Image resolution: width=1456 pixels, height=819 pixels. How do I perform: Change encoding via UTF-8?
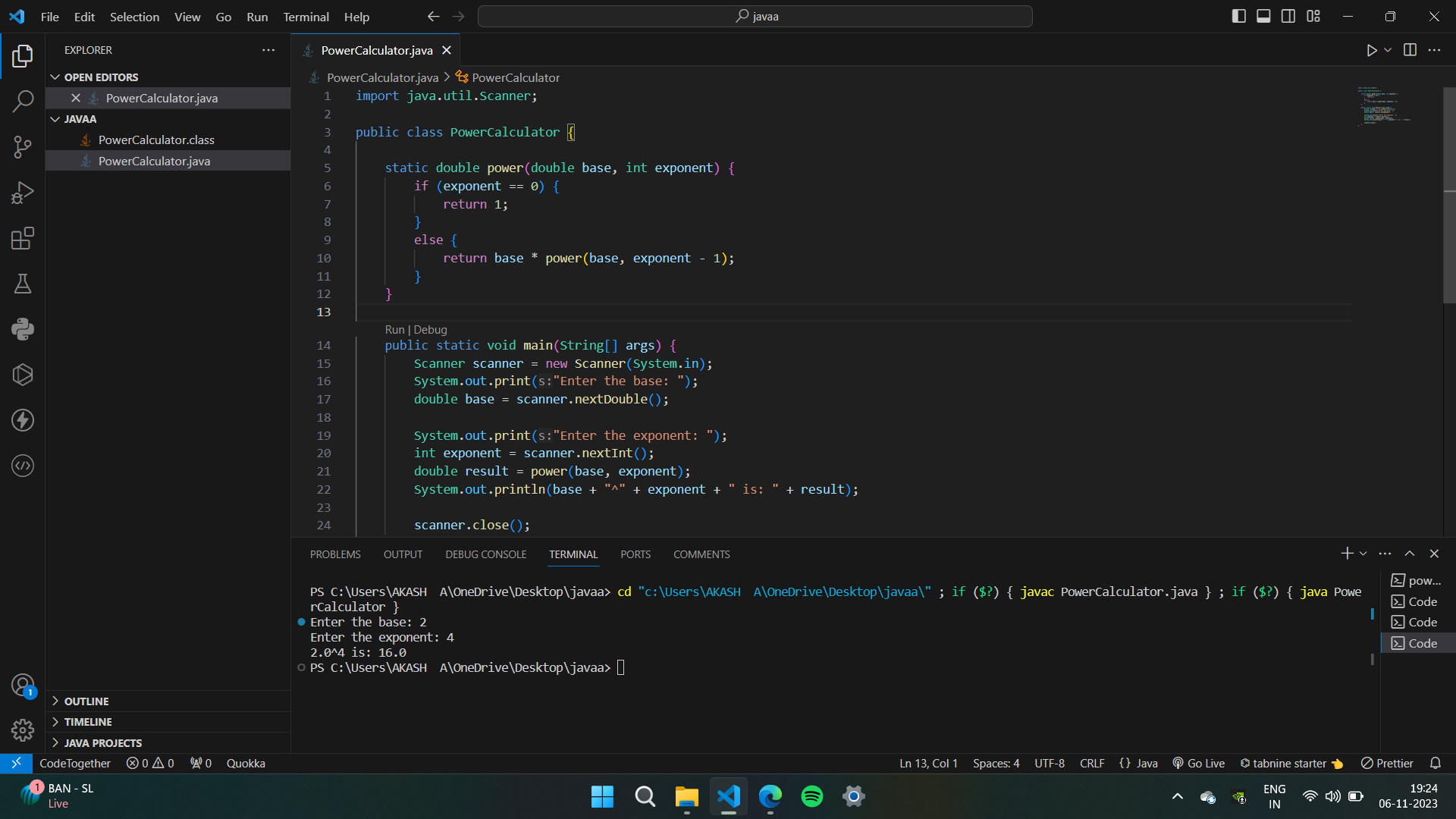1050,764
